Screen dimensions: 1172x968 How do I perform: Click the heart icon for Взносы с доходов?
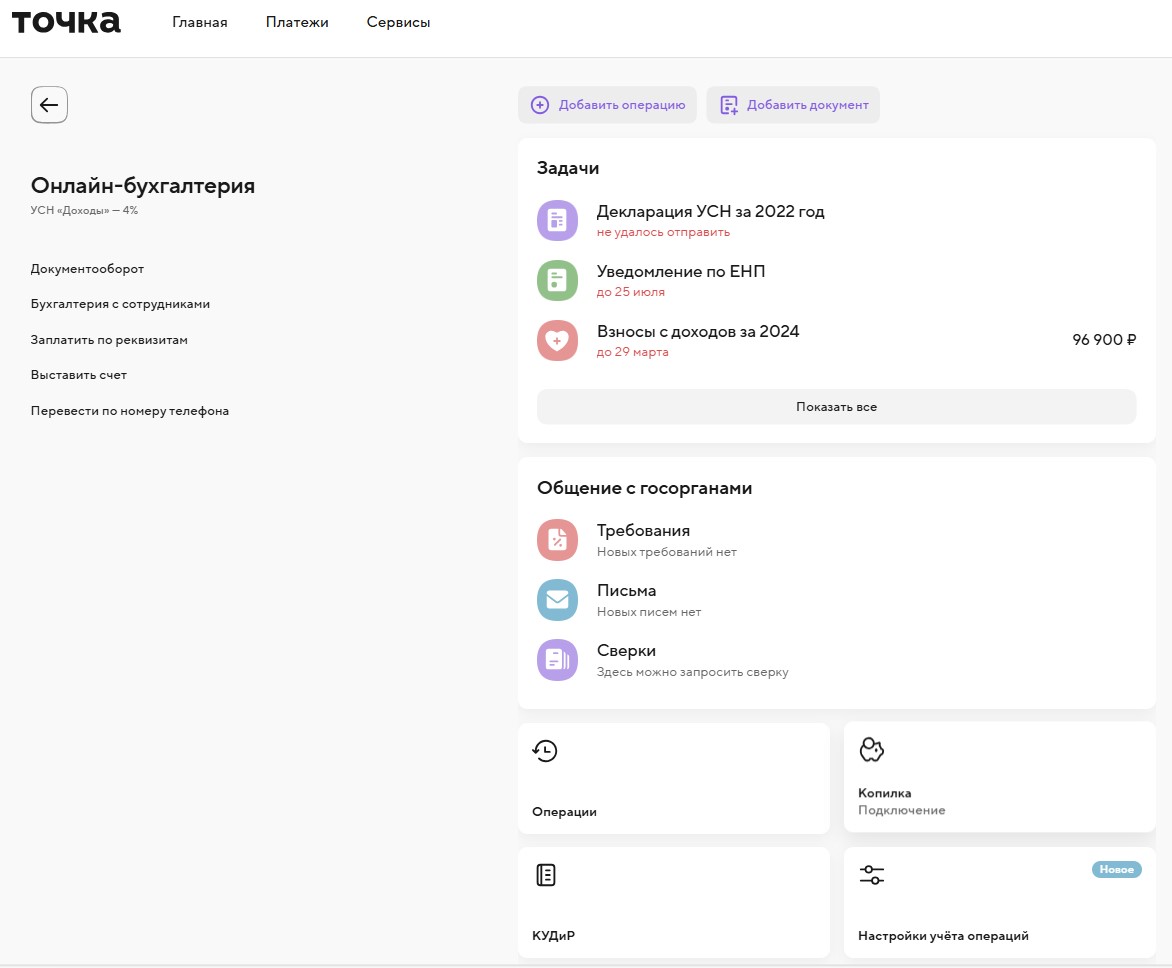click(x=557, y=341)
